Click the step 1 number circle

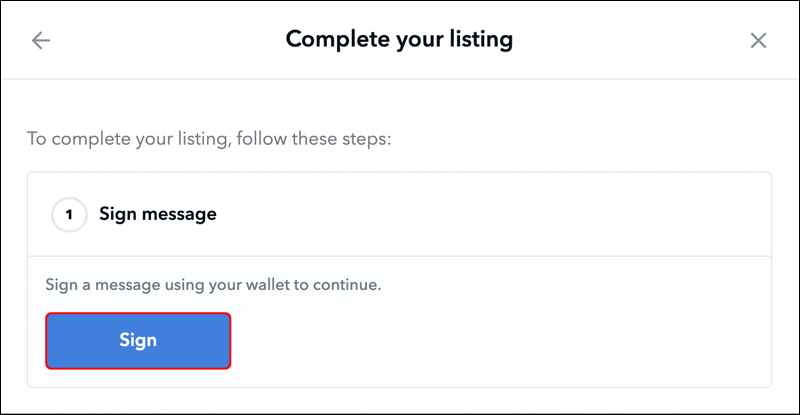[x=69, y=213]
